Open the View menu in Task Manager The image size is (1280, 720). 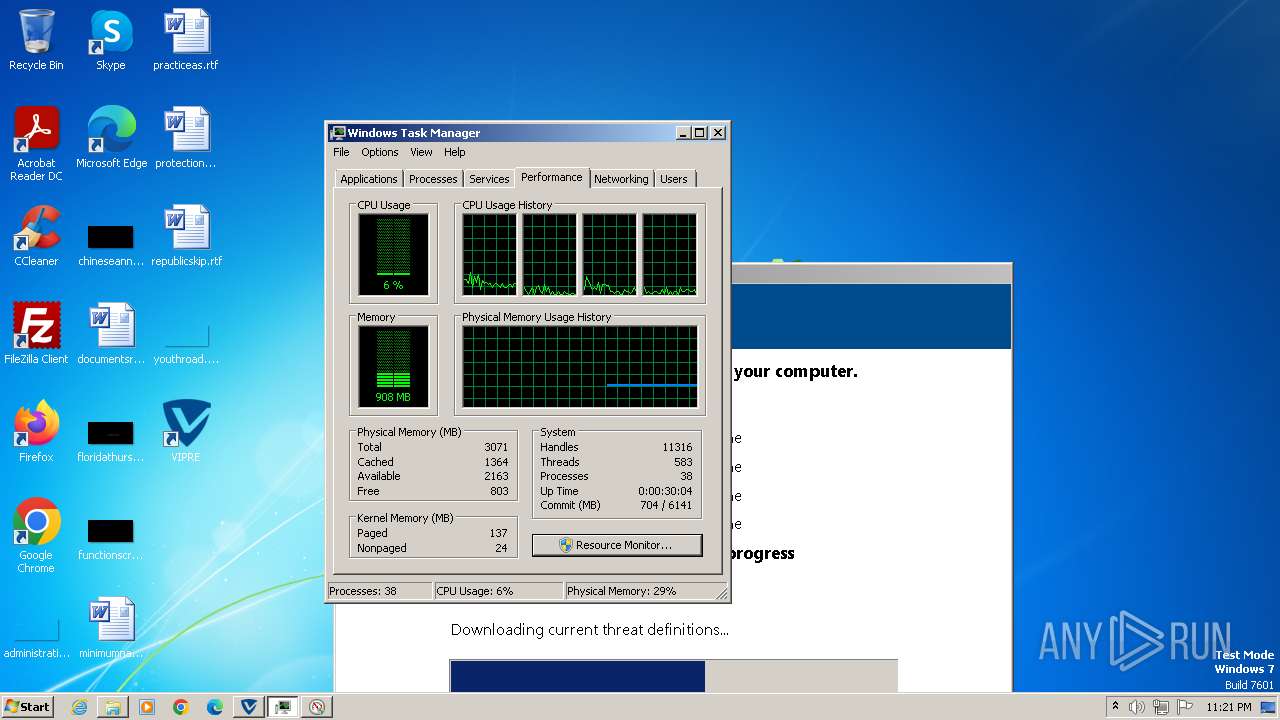(x=421, y=152)
